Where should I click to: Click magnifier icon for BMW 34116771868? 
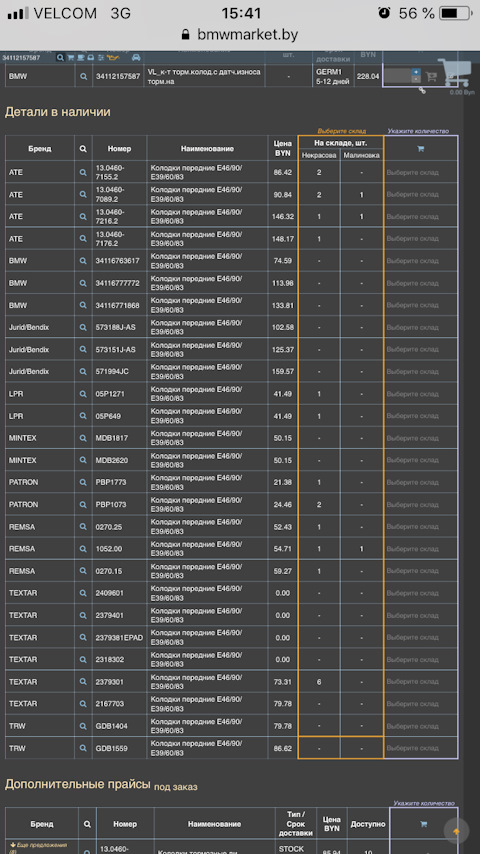pyautogui.click(x=83, y=306)
